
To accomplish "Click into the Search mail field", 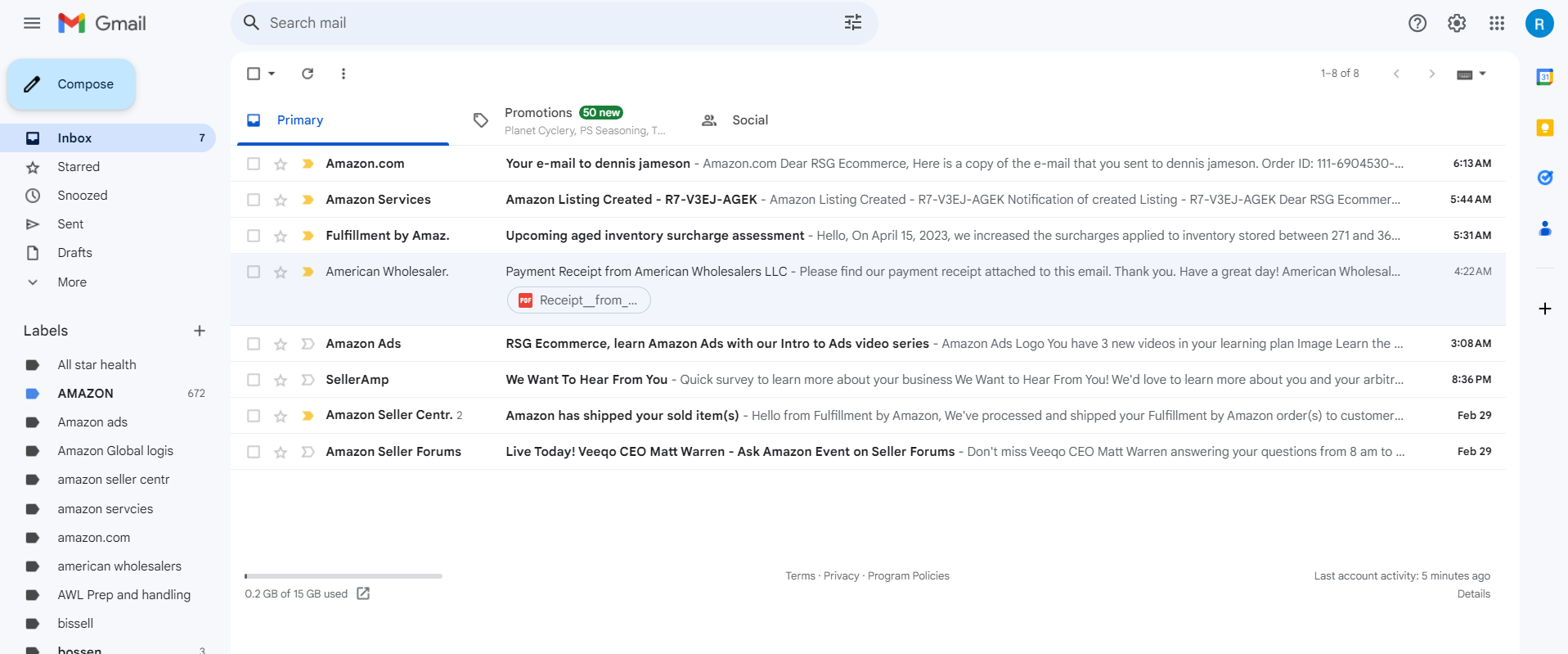I will coord(555,23).
